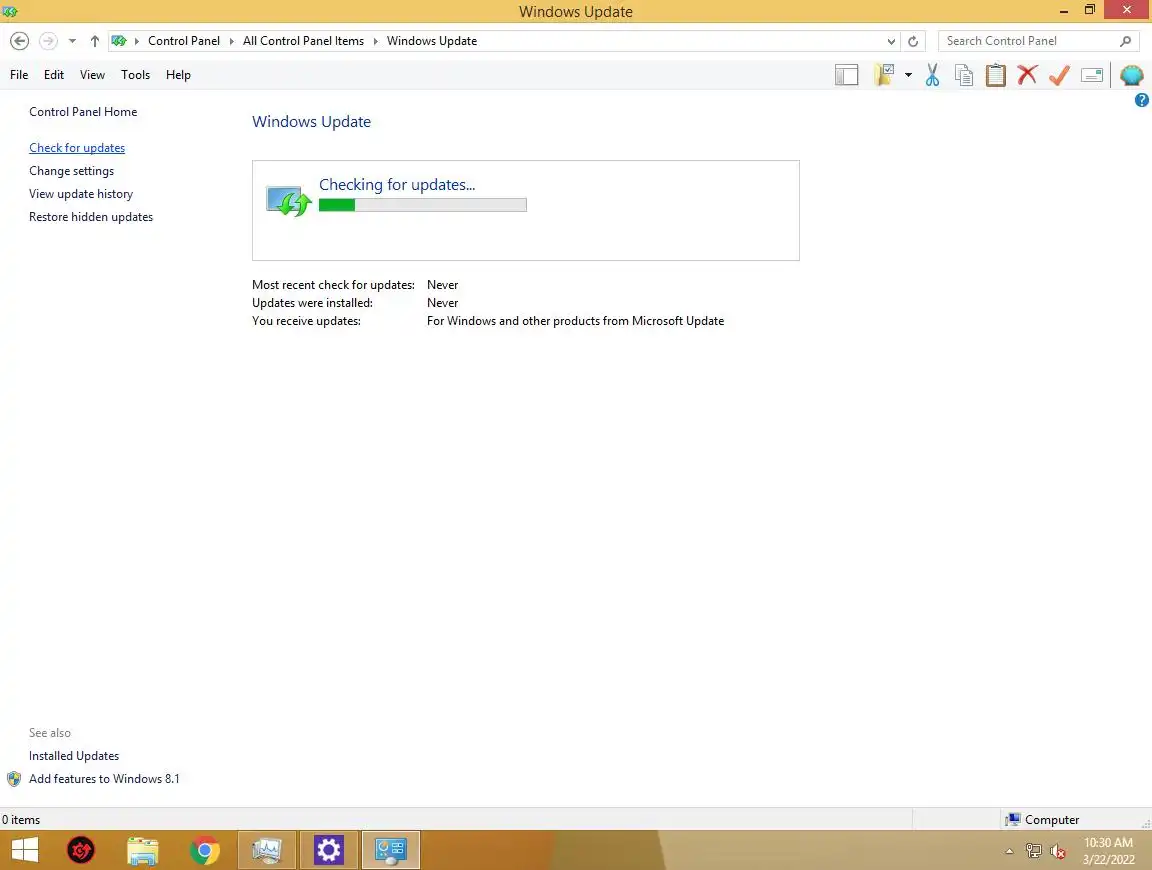1152x870 pixels.
Task: Open the Help menu
Action: coord(179,75)
